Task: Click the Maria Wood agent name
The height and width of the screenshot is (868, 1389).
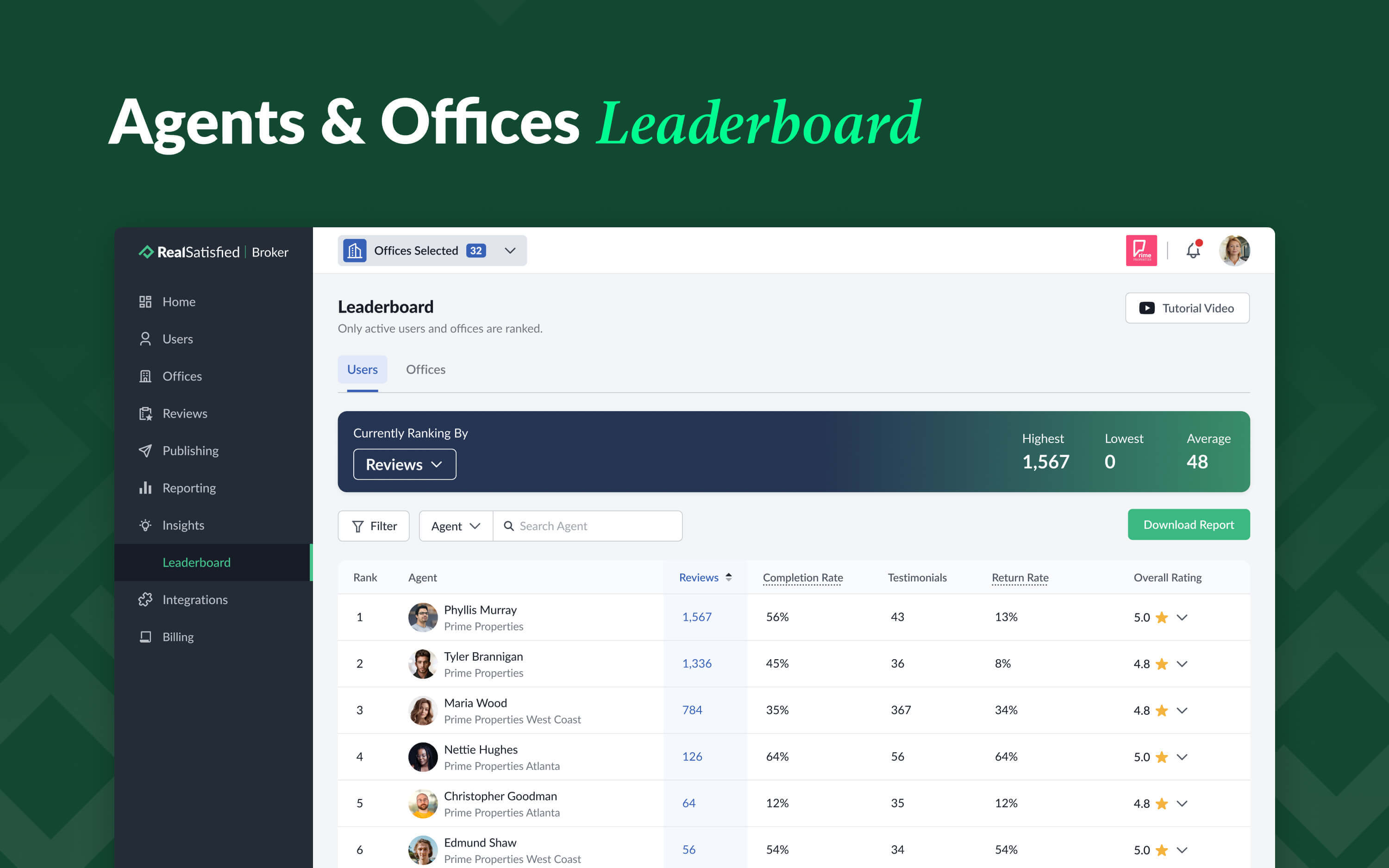Action: click(x=475, y=703)
